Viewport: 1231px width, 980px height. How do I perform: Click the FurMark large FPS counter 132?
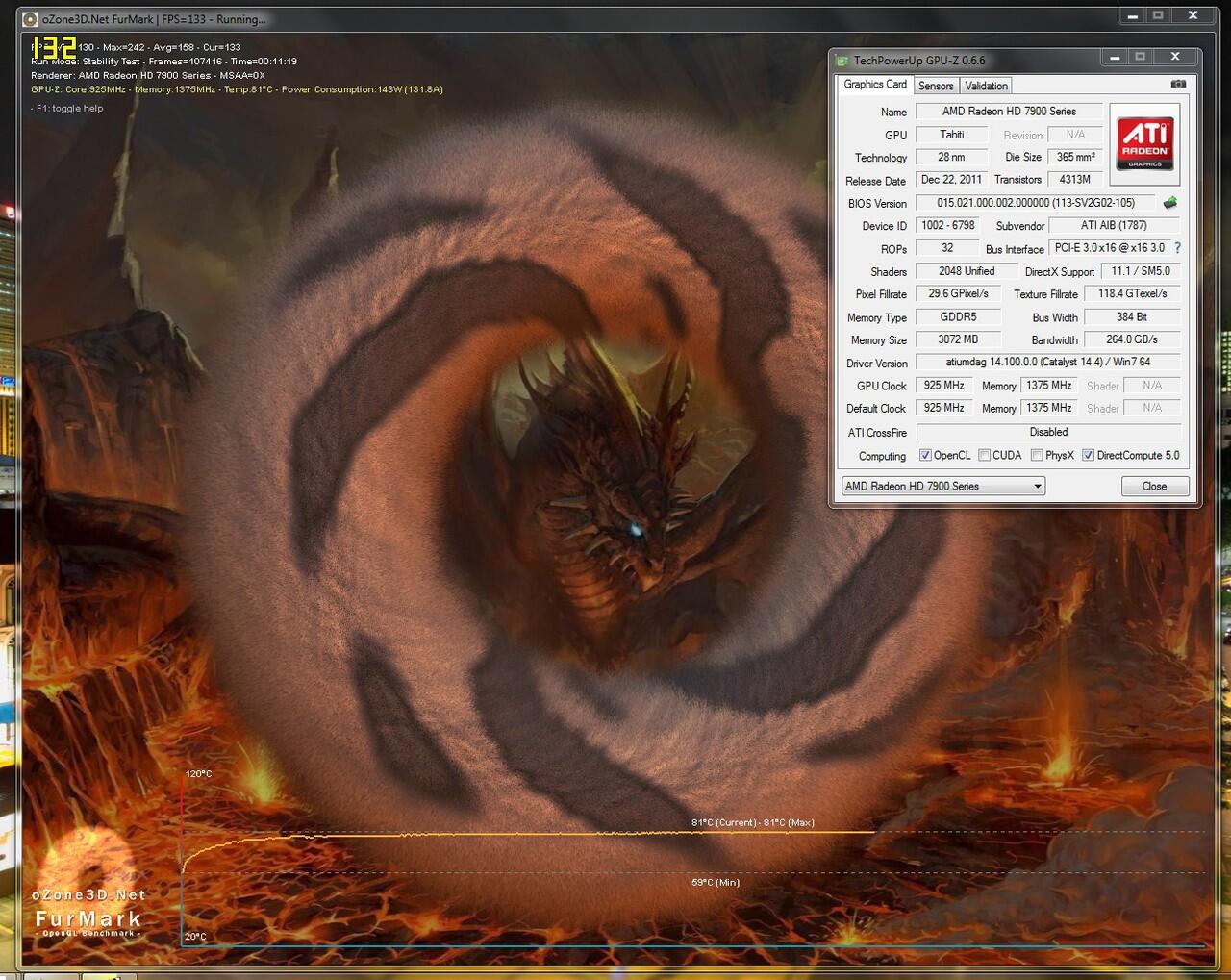(x=54, y=48)
